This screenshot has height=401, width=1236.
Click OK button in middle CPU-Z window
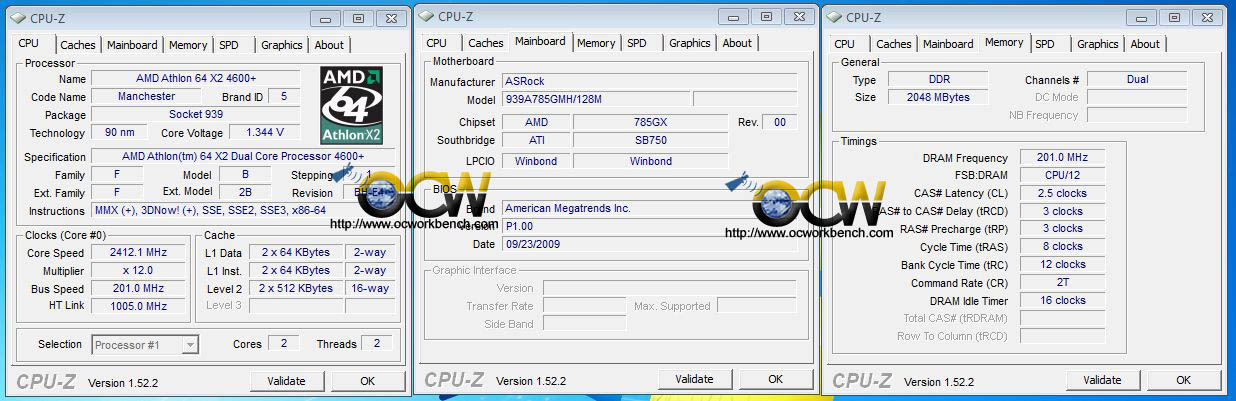tap(775, 379)
